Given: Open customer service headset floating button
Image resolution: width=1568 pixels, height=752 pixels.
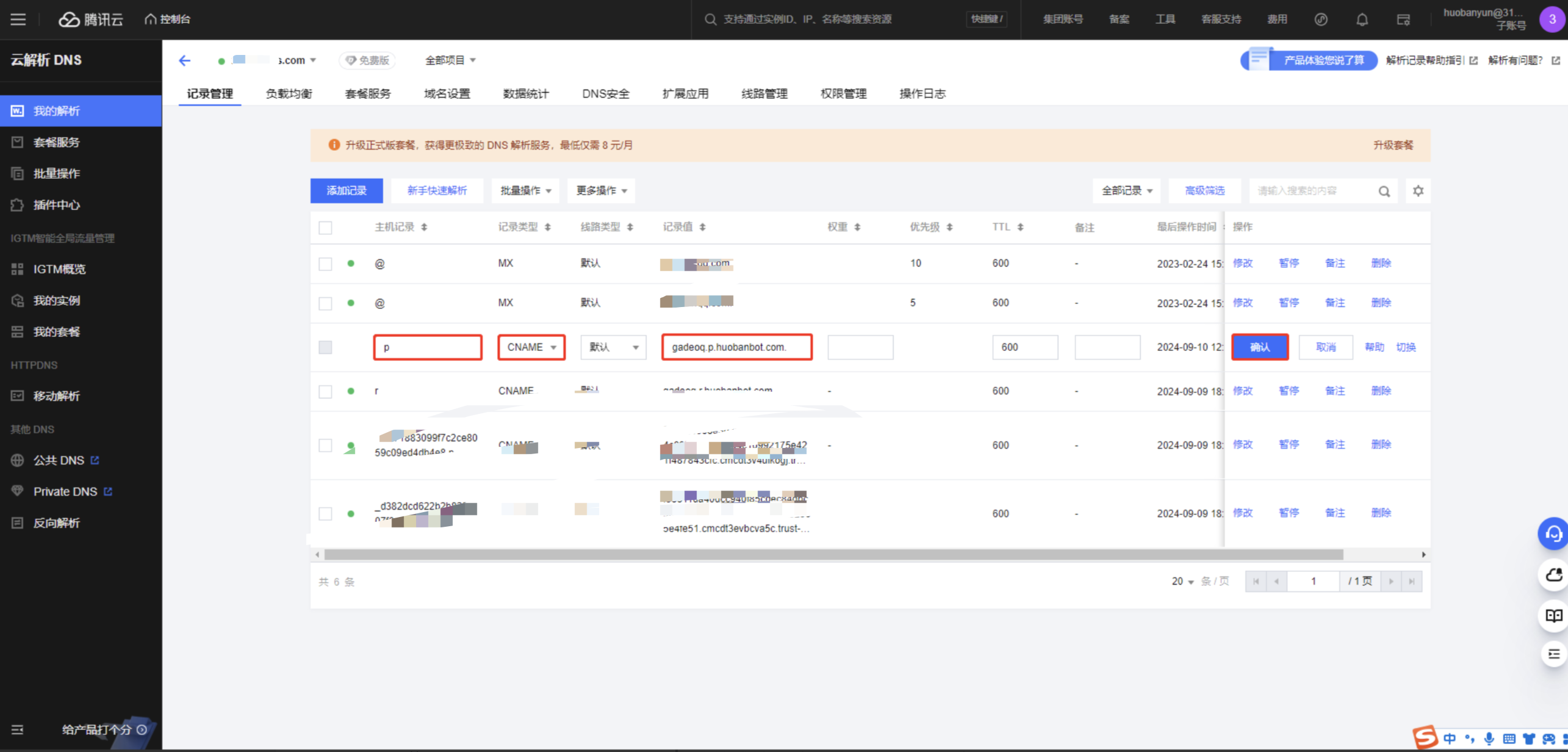Looking at the screenshot, I should coord(1553,534).
